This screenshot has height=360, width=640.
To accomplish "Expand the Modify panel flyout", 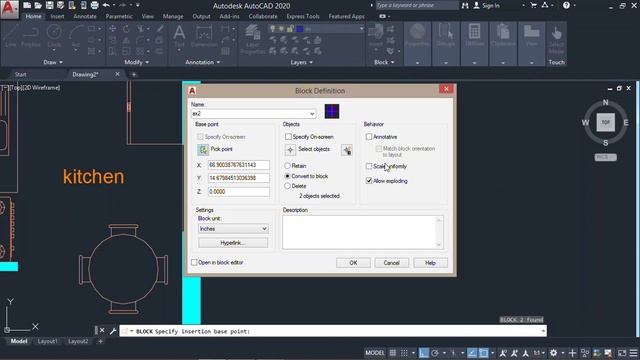I will [x=137, y=62].
